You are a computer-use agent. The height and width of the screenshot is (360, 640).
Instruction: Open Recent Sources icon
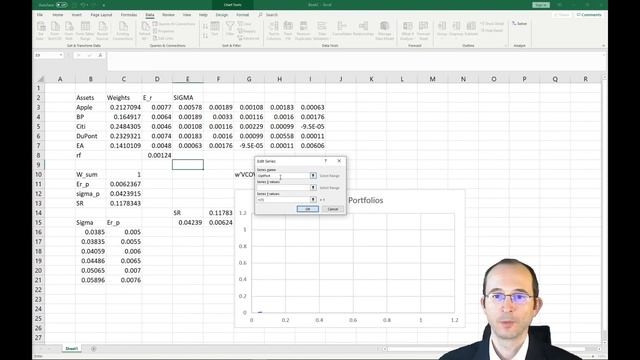click(102, 31)
